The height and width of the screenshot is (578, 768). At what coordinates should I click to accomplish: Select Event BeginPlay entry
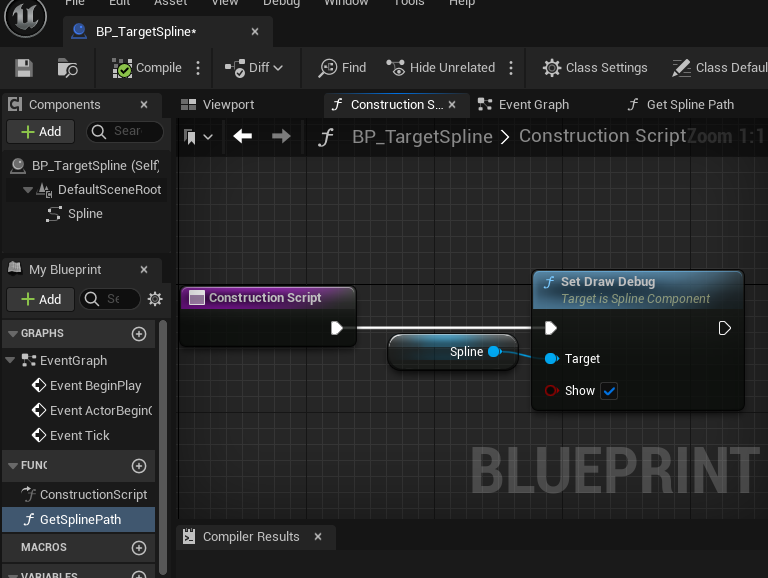86,385
